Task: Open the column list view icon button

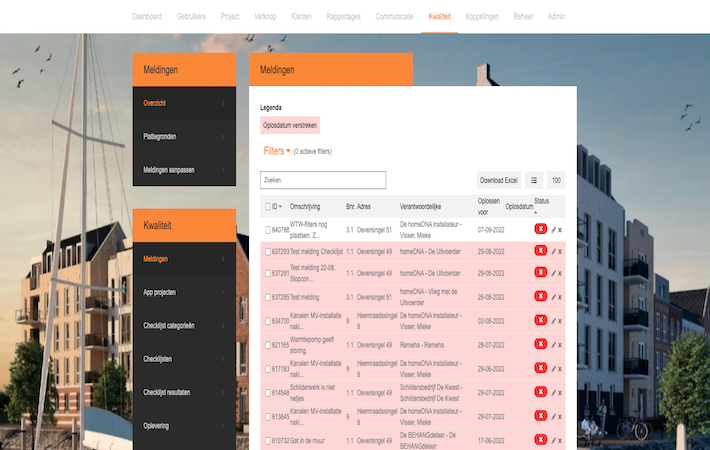Action: (x=534, y=180)
